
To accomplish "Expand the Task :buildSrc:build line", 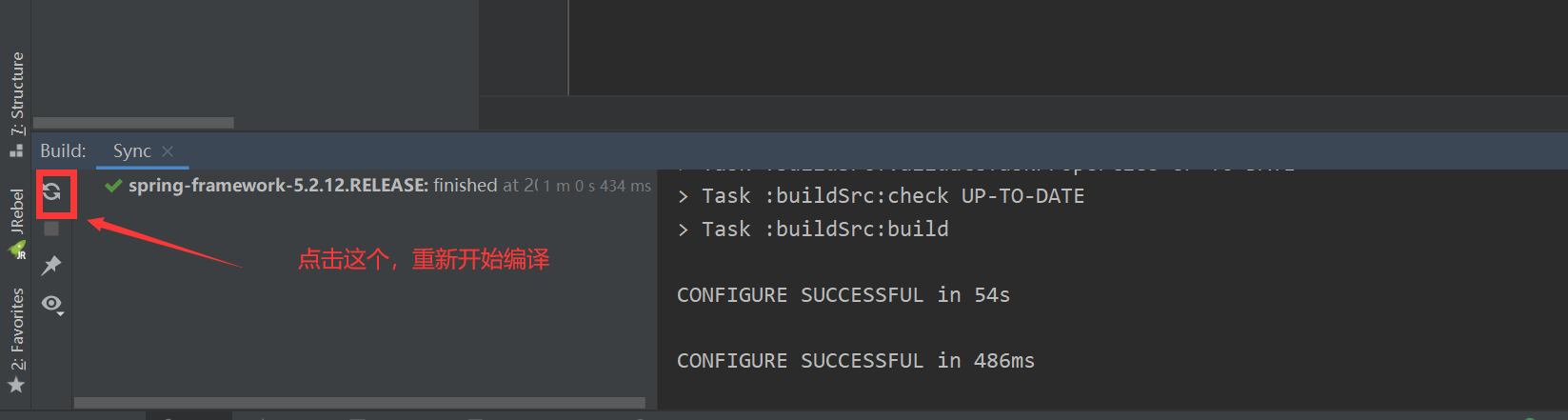I will click(683, 230).
